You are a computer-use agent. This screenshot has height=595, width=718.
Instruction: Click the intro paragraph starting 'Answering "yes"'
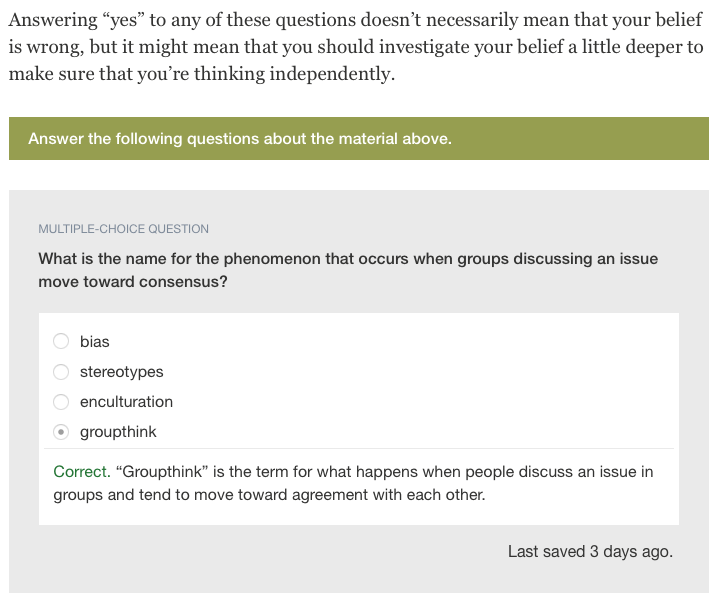356,47
